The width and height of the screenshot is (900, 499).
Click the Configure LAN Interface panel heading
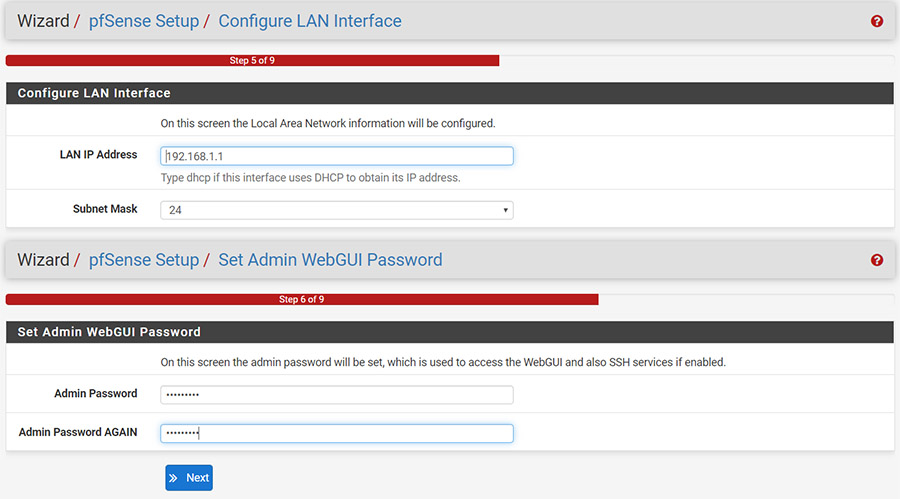(x=449, y=93)
